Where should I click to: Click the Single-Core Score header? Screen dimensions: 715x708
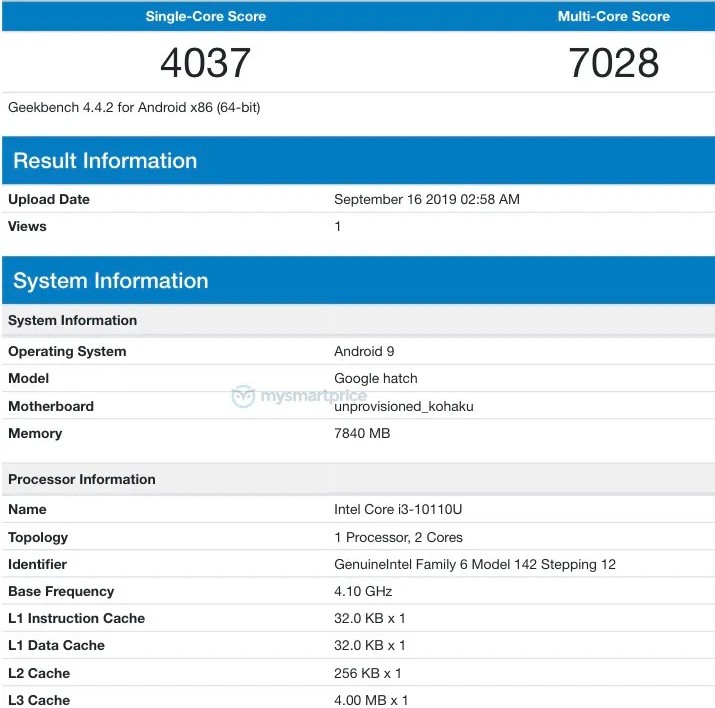coord(206,16)
